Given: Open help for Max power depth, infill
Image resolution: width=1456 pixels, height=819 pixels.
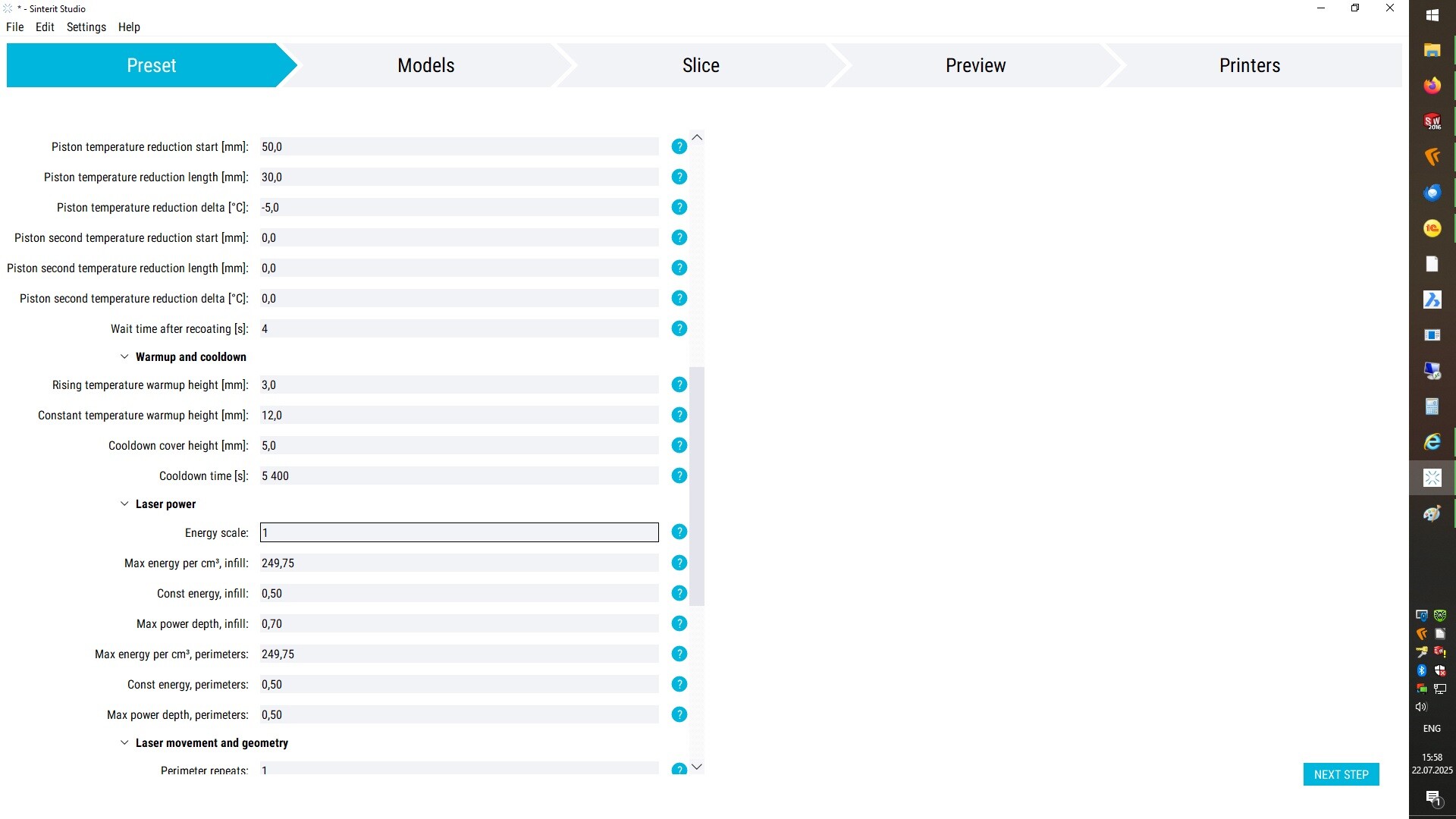Looking at the screenshot, I should coord(679,623).
